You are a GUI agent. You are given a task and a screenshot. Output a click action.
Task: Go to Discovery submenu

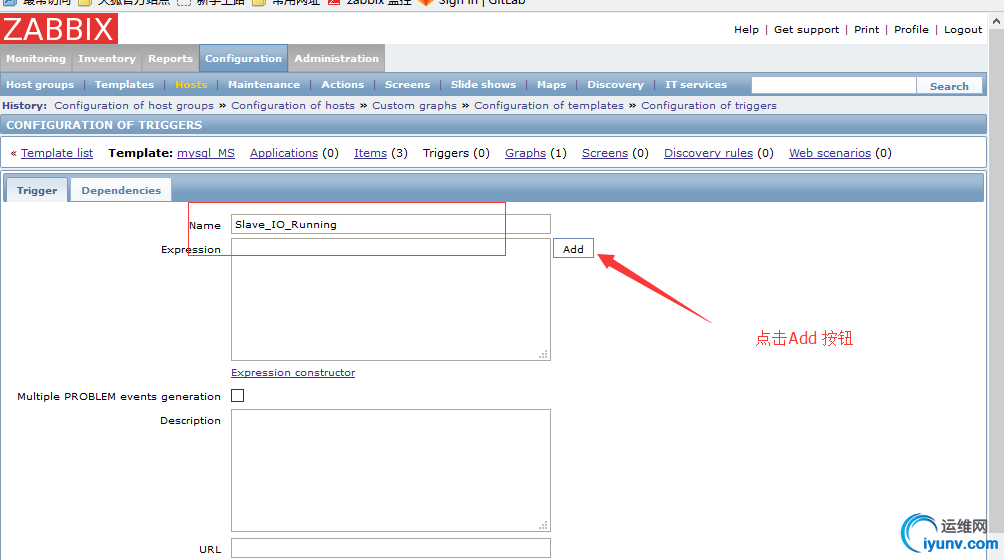point(615,84)
